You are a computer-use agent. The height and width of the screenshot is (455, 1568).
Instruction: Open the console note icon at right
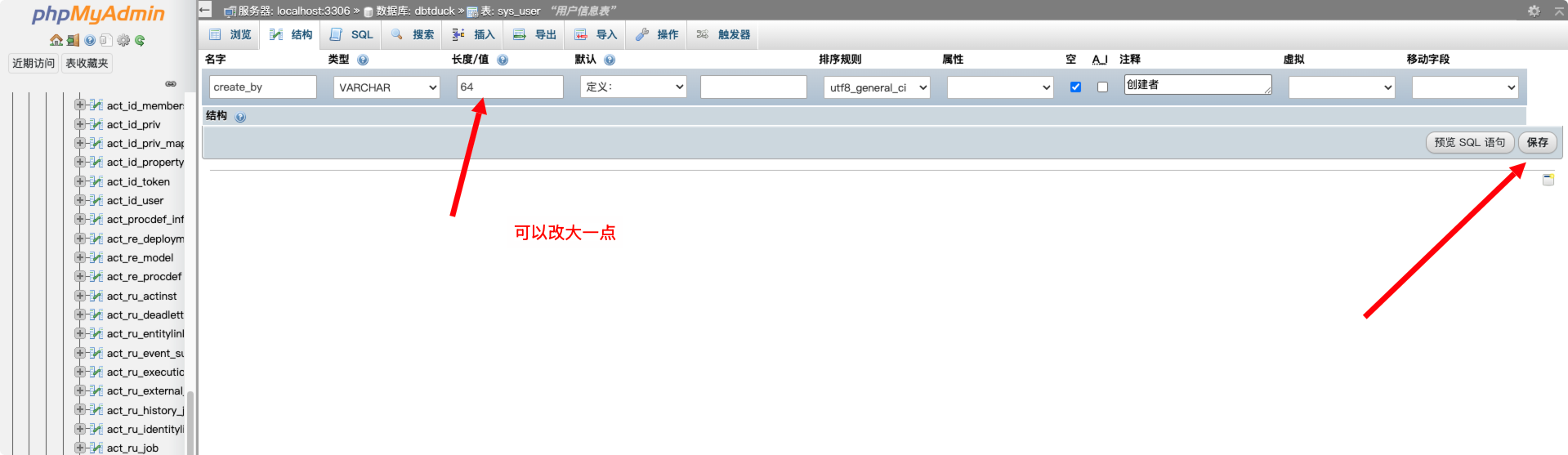click(1548, 179)
